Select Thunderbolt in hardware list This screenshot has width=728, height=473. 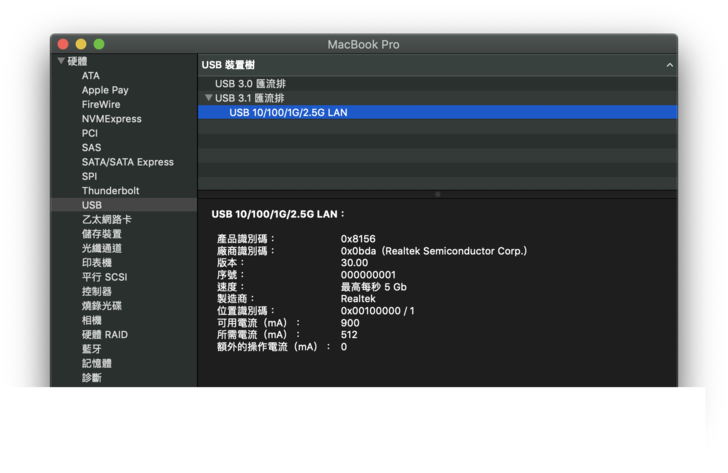click(110, 191)
